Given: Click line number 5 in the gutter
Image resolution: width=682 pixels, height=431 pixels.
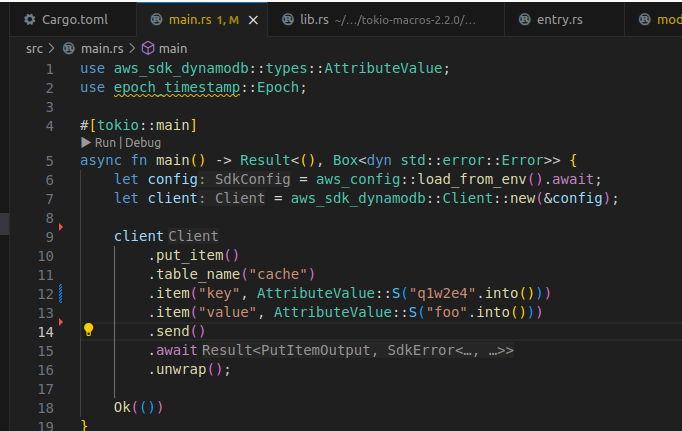Looking at the screenshot, I should [50, 160].
